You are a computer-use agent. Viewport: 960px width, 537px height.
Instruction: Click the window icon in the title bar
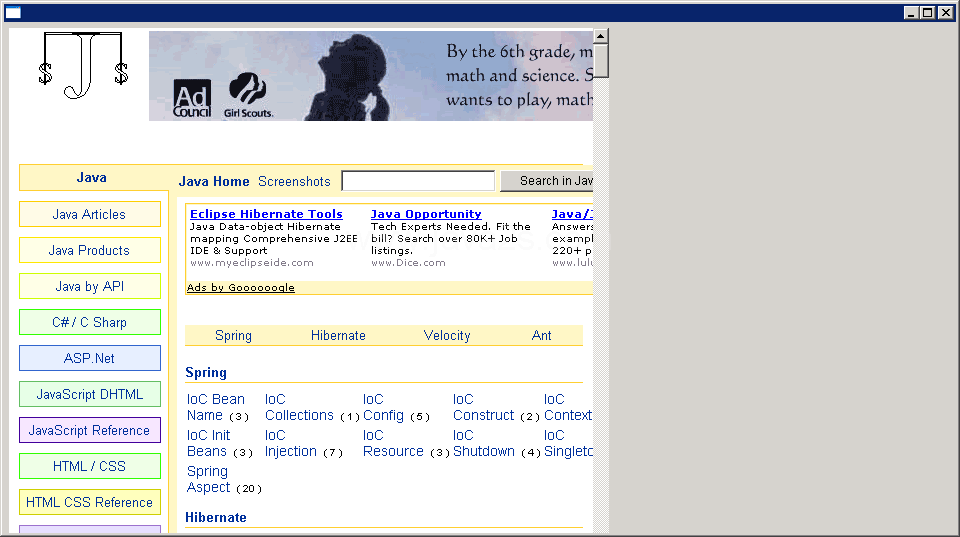click(13, 12)
